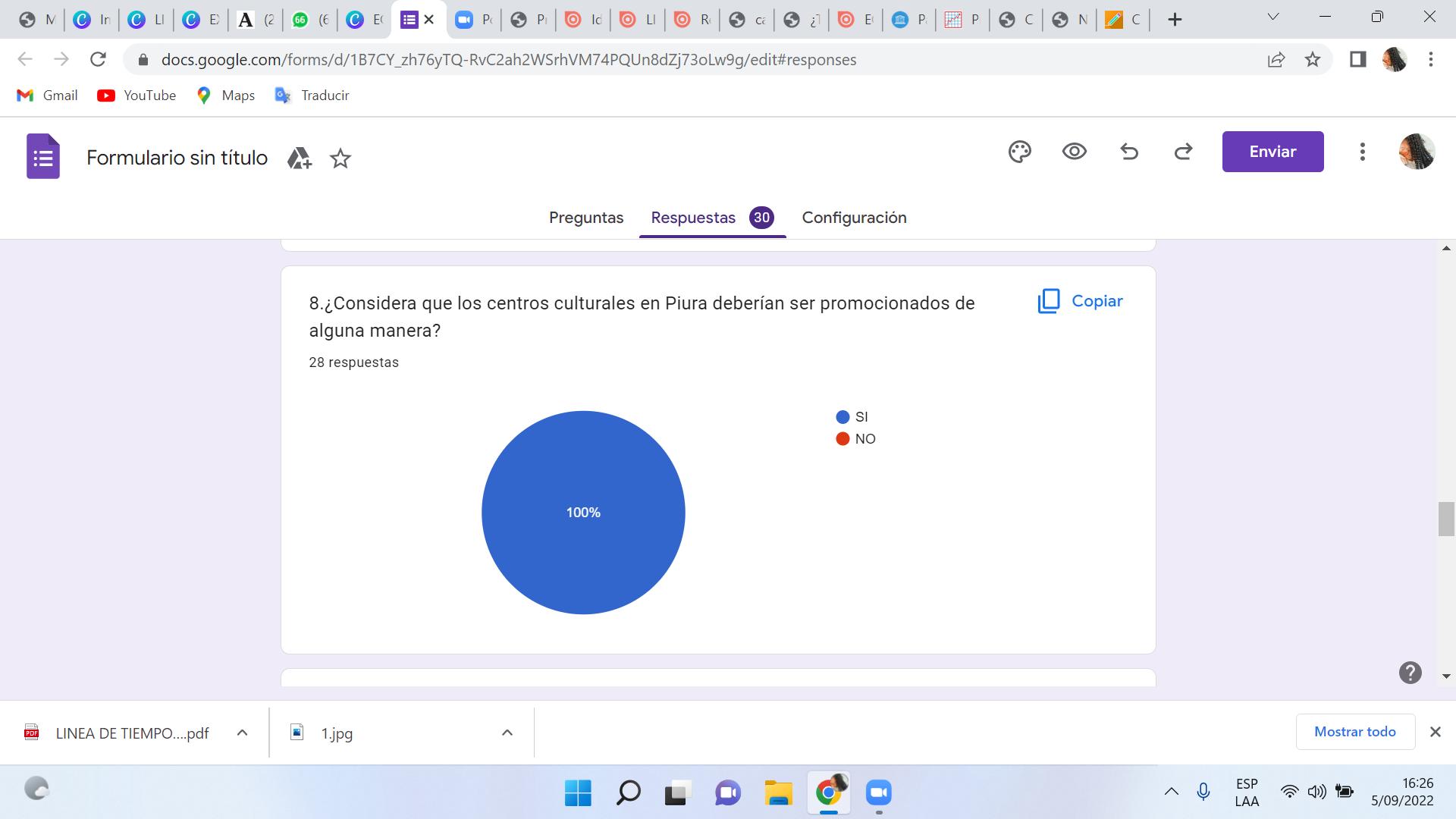This screenshot has height=819, width=1456.
Task: Open Task View on the taskbar
Action: coord(678,793)
